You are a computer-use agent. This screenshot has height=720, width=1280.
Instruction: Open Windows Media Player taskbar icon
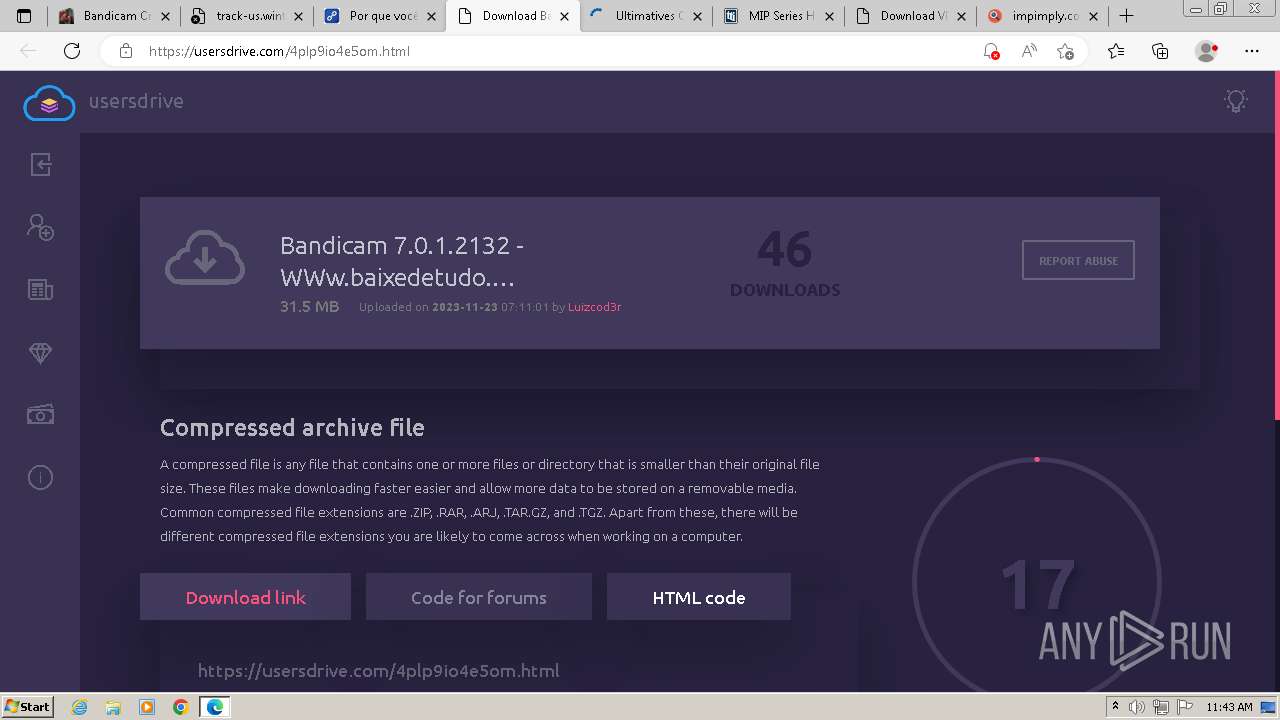click(147, 707)
